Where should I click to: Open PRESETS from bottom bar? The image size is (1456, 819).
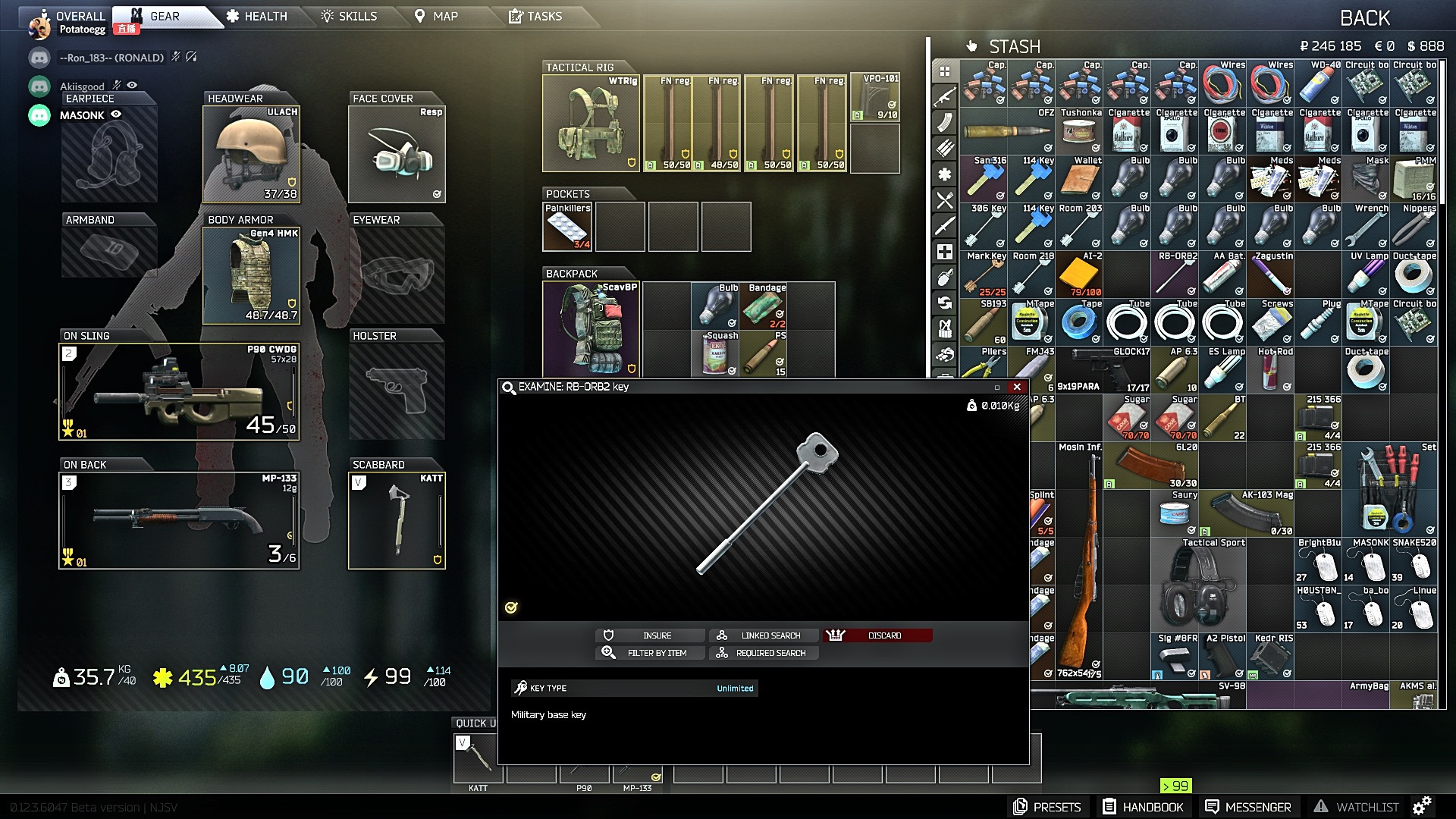pyautogui.click(x=1047, y=807)
